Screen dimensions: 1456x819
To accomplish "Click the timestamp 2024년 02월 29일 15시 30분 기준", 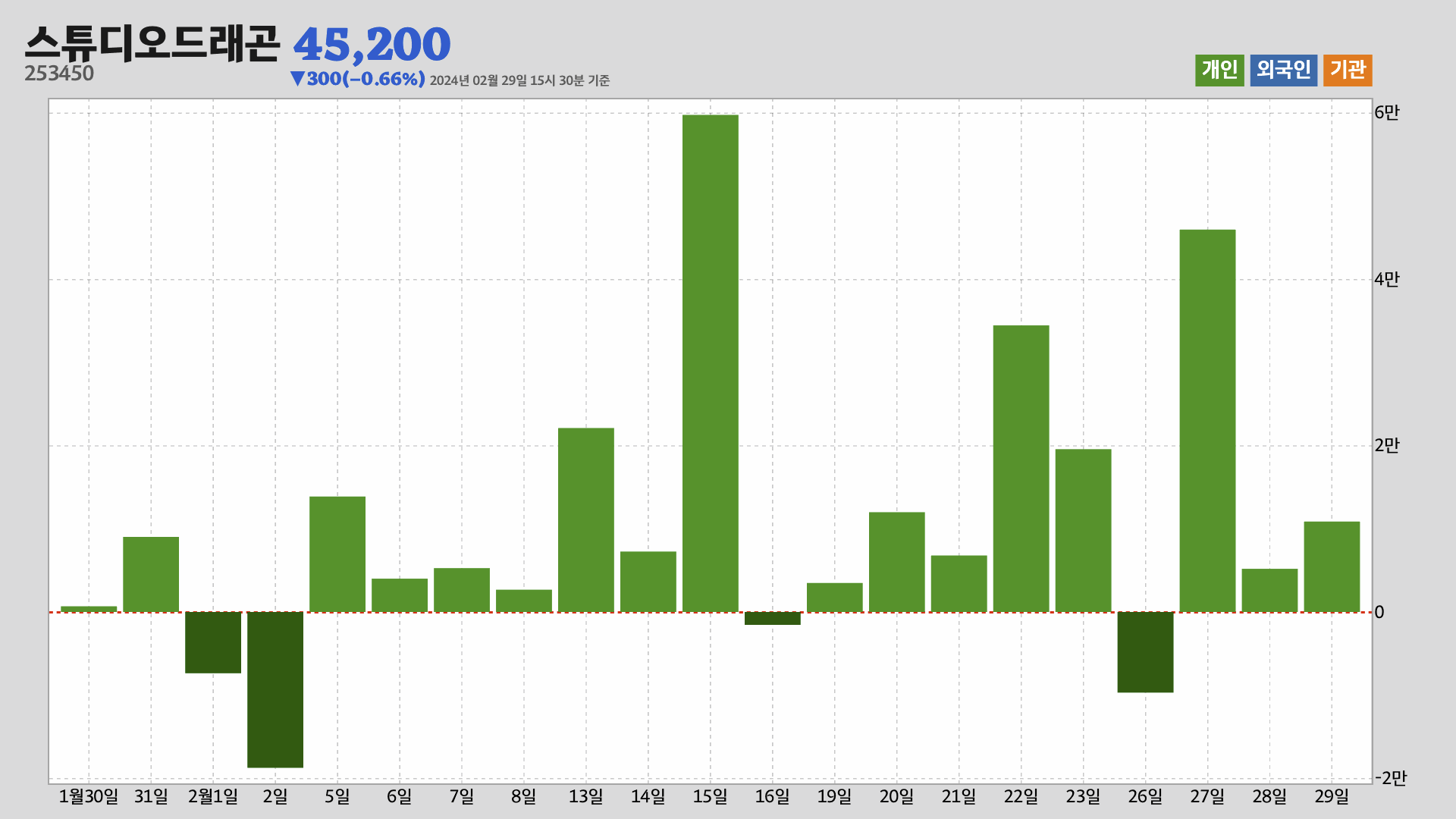I will click(519, 80).
